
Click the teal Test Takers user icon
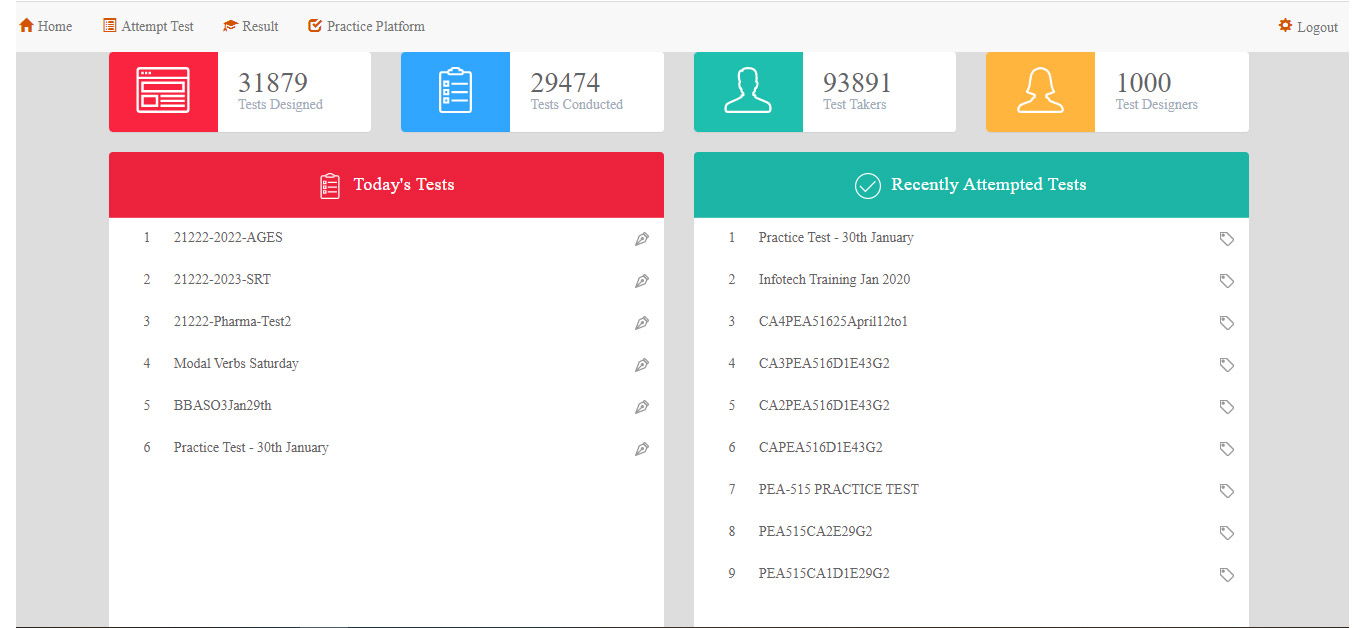[x=748, y=91]
